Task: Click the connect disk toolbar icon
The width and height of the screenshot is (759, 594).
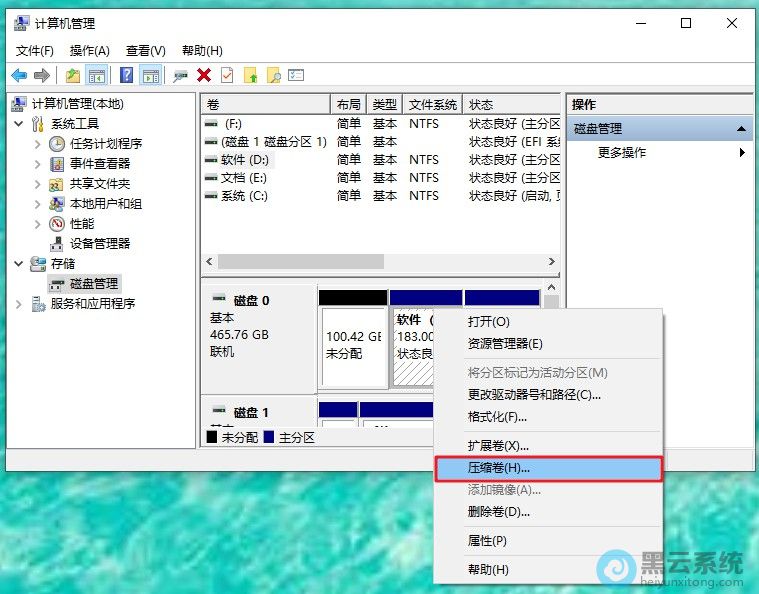Action: (x=180, y=75)
